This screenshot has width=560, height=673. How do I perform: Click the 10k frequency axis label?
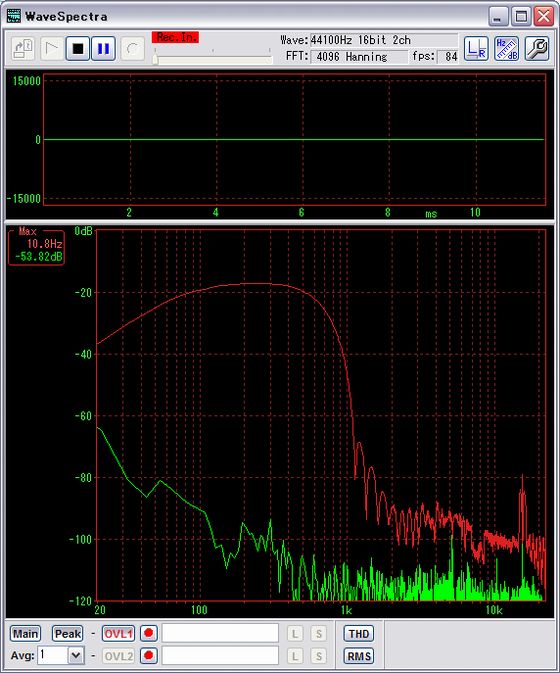tap(493, 610)
